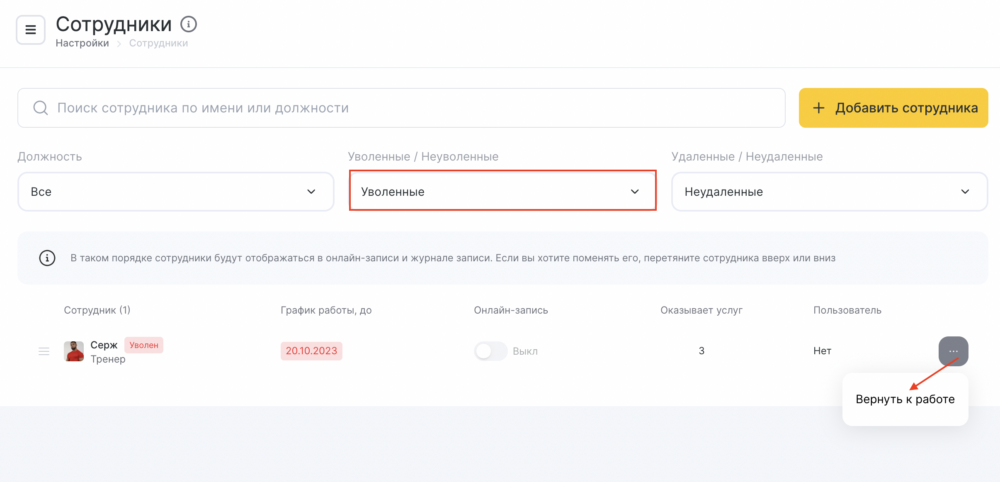This screenshot has height=482, width=1000.
Task: Click the Сотрудник (1) column header
Action: pyautogui.click(x=97, y=310)
